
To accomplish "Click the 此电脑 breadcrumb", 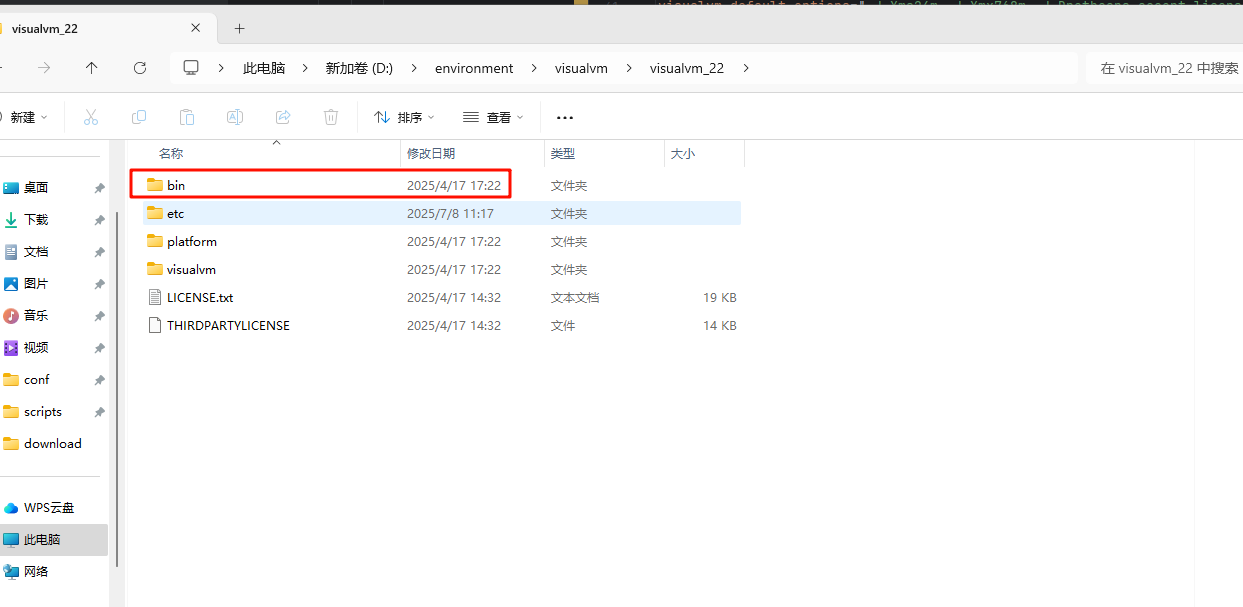I will [264, 68].
